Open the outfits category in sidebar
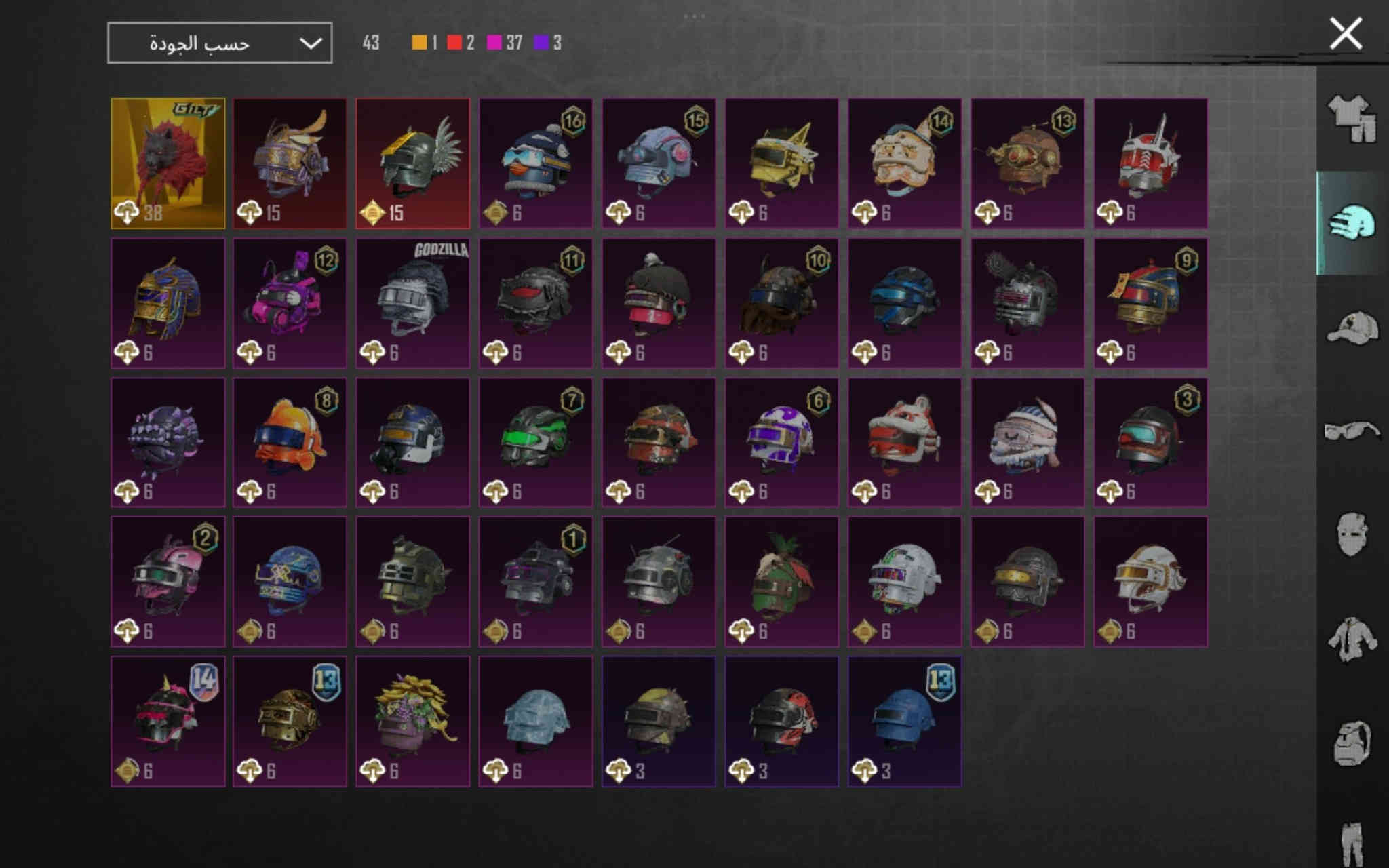Viewport: 1389px width, 868px height. point(1352,119)
